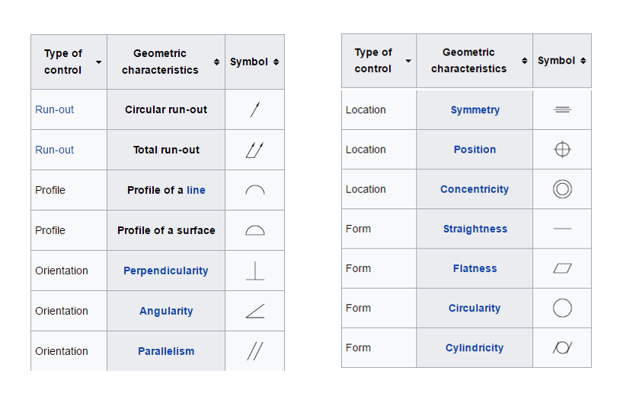Image resolution: width=623 pixels, height=402 pixels.
Task: Click the symmetry symbol icon
Action: click(x=562, y=110)
